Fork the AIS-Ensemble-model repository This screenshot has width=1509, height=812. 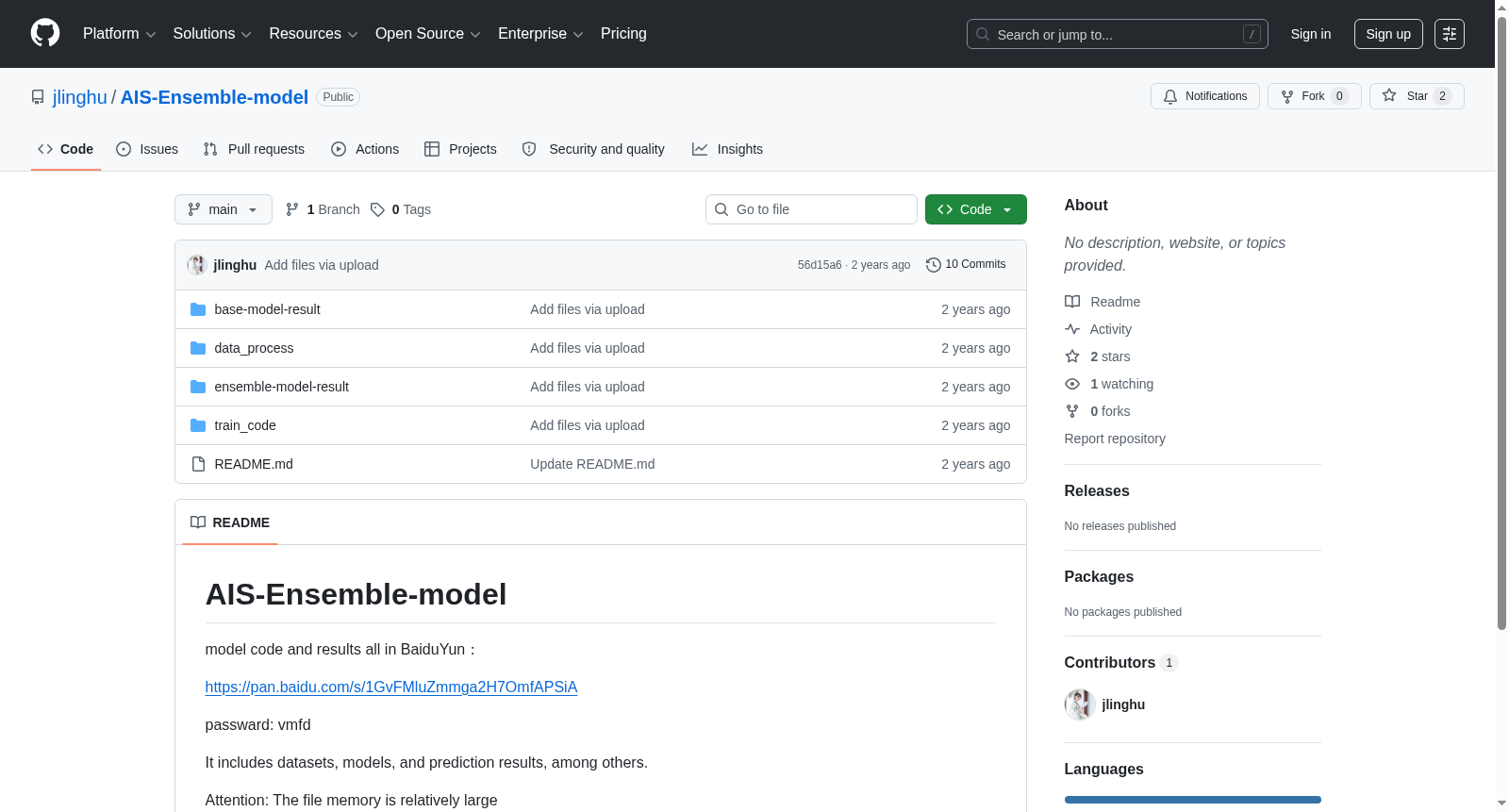pyautogui.click(x=1315, y=96)
